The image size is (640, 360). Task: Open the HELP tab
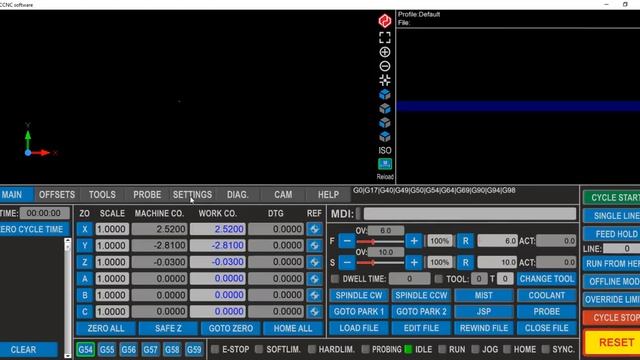point(328,195)
